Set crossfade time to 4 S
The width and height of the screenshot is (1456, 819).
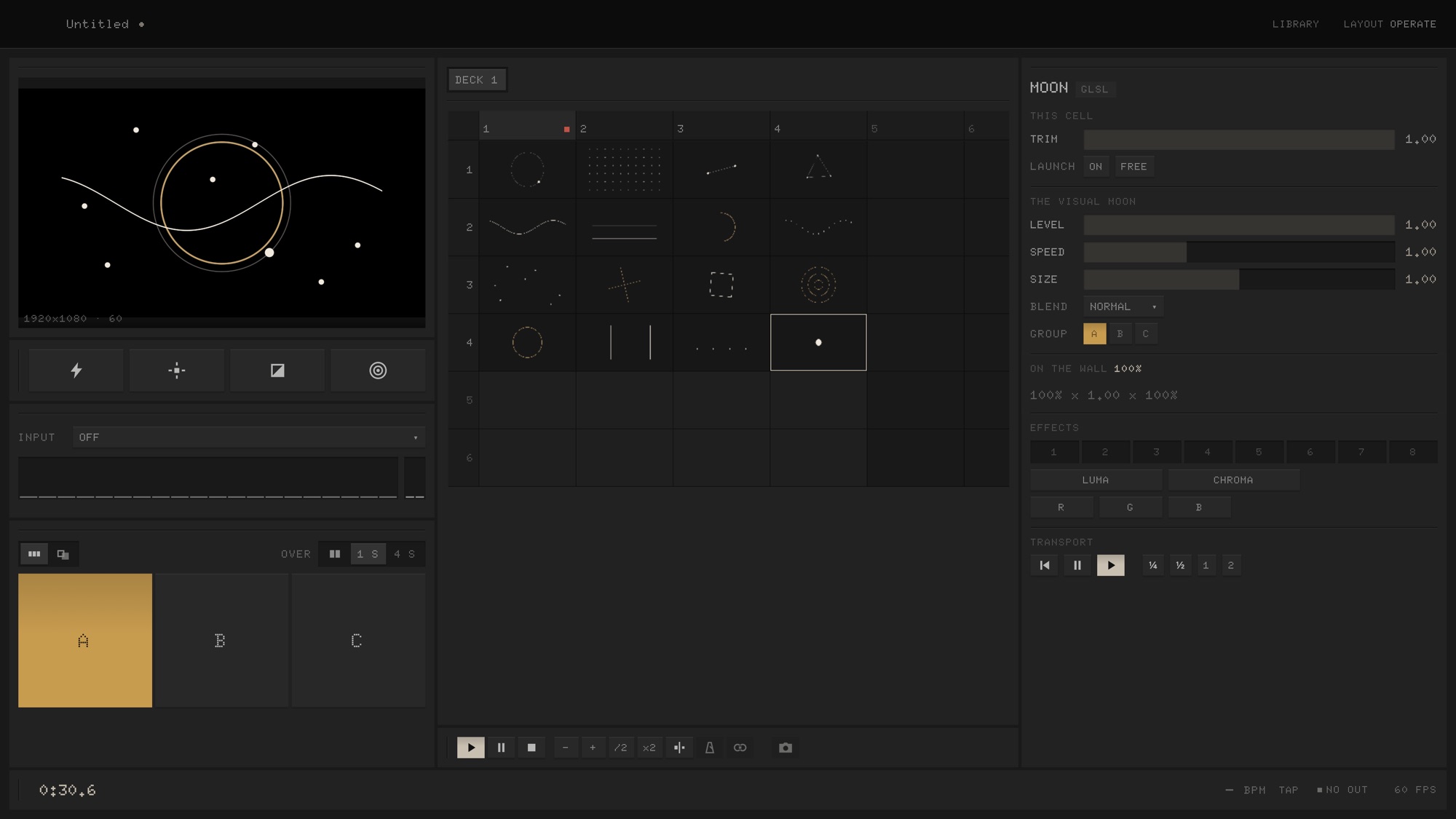(404, 554)
